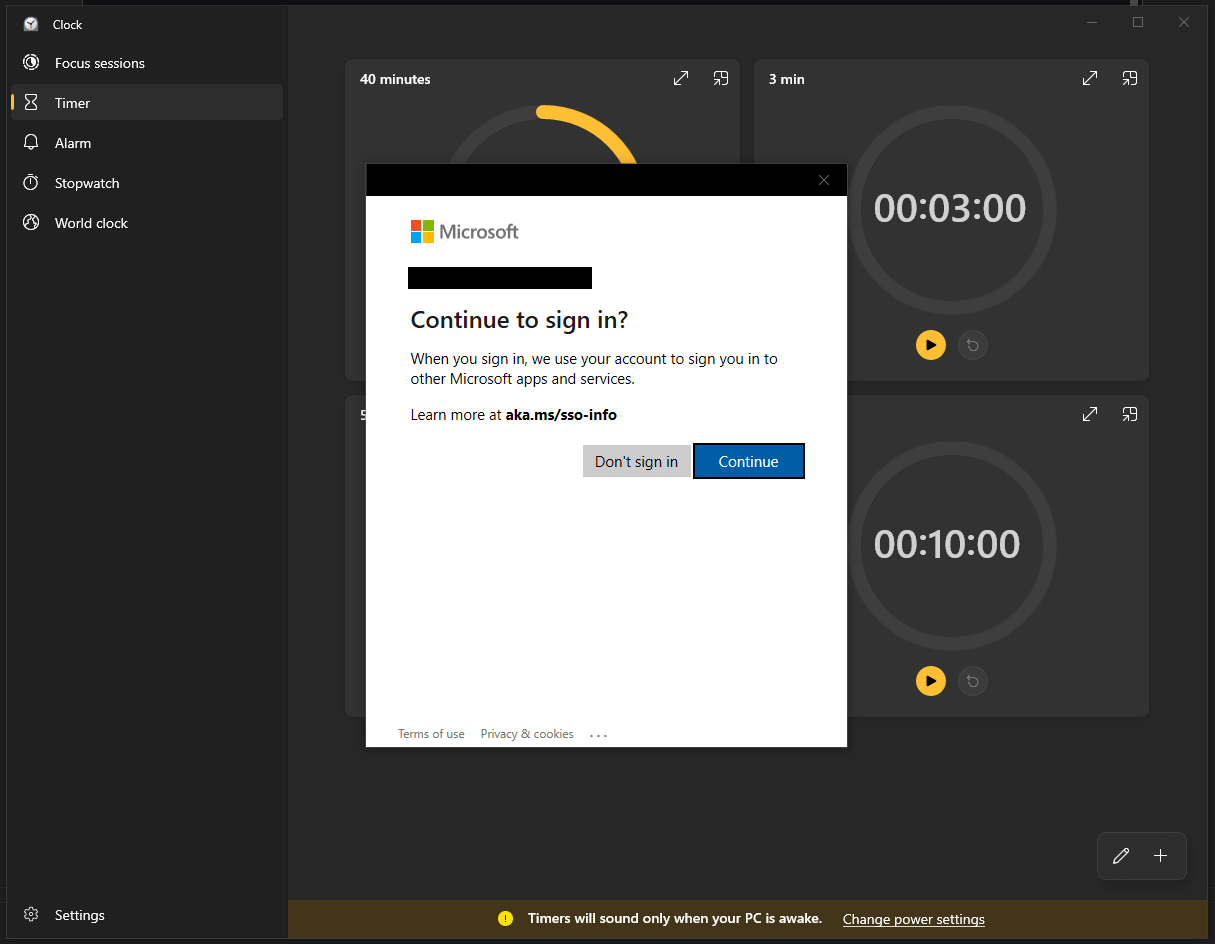Click the edit timers pencil icon
1215x944 pixels.
(1121, 856)
